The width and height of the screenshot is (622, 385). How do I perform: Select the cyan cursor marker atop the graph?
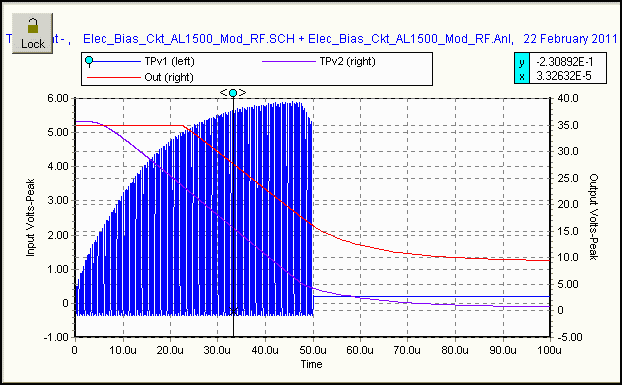point(233,93)
